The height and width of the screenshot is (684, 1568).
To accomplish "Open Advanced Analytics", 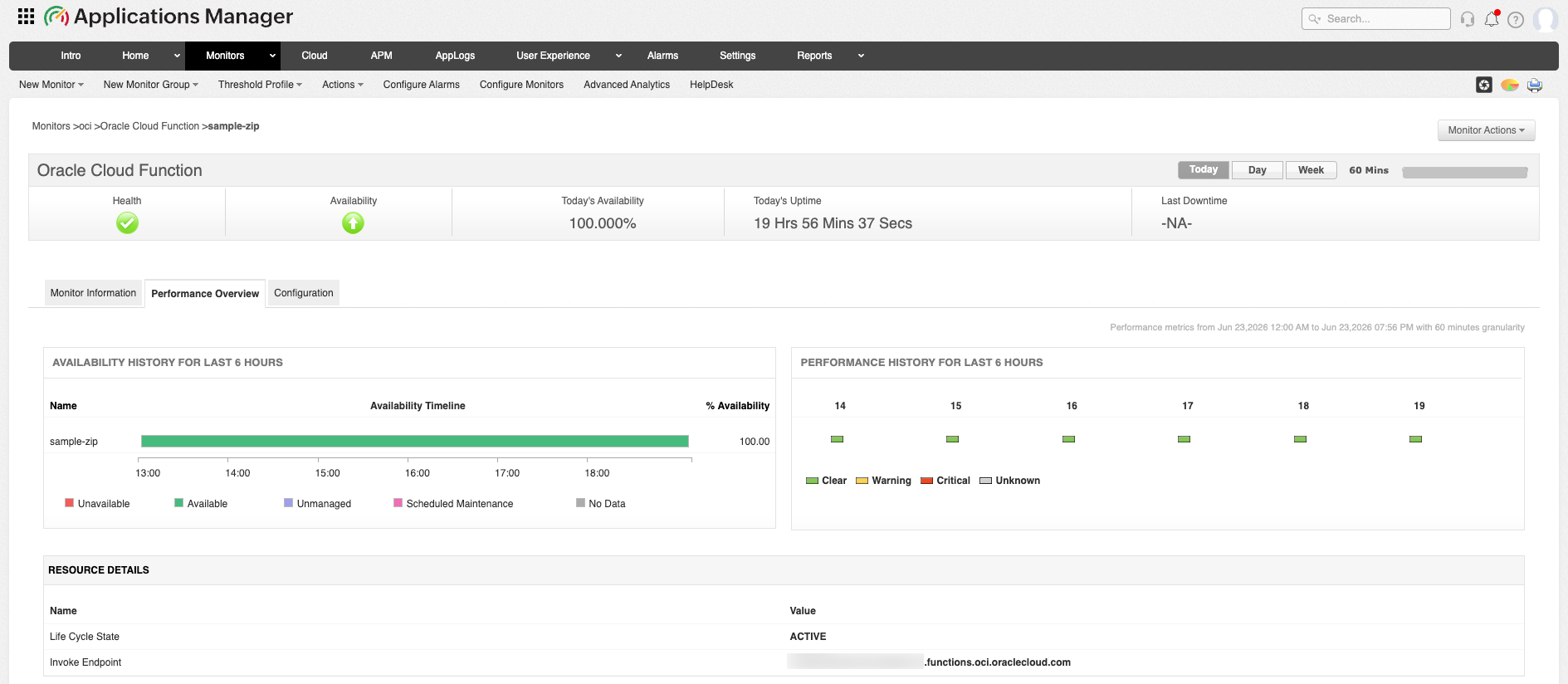I will coord(627,85).
